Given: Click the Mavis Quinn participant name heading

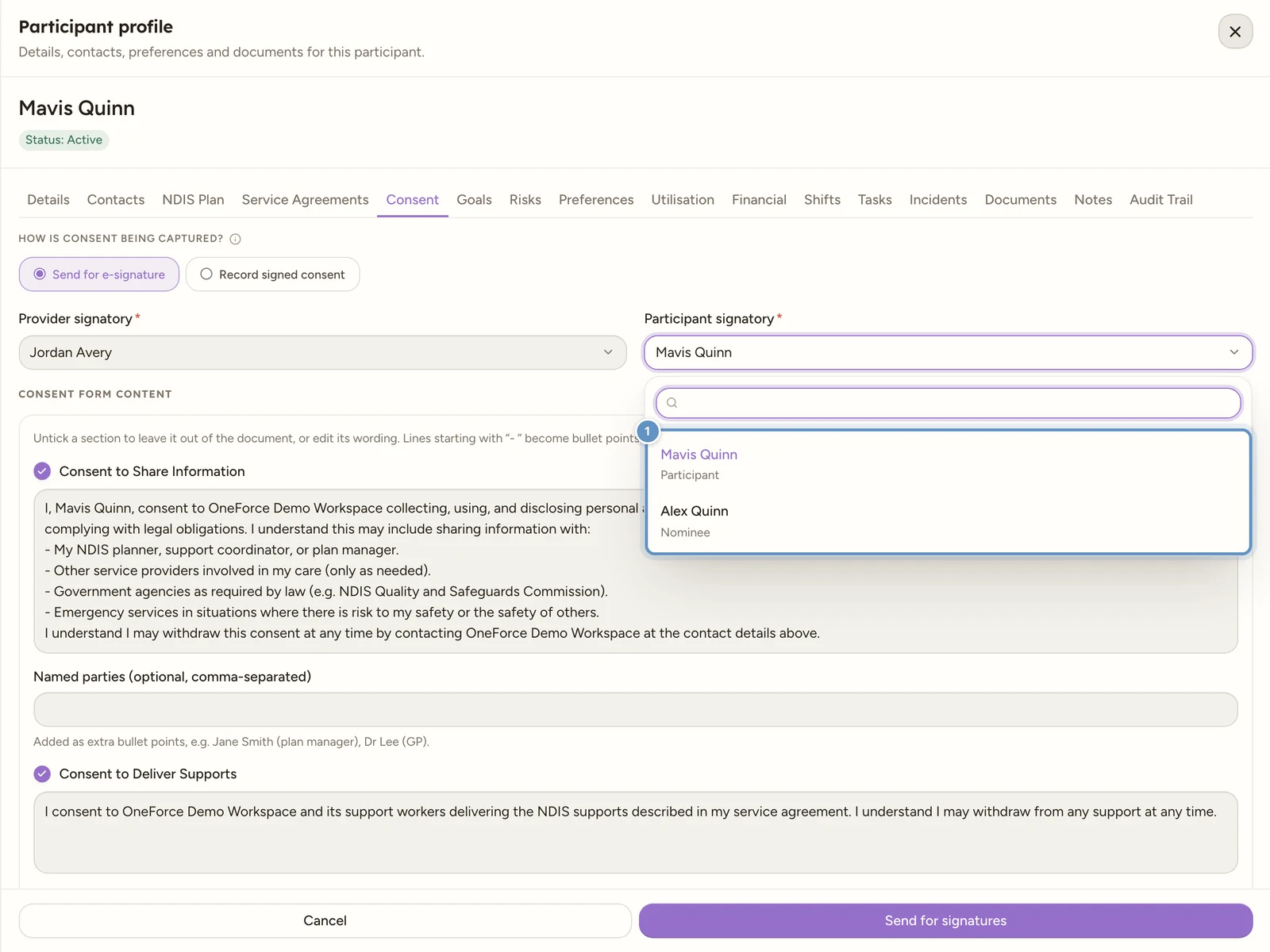Looking at the screenshot, I should tap(77, 108).
